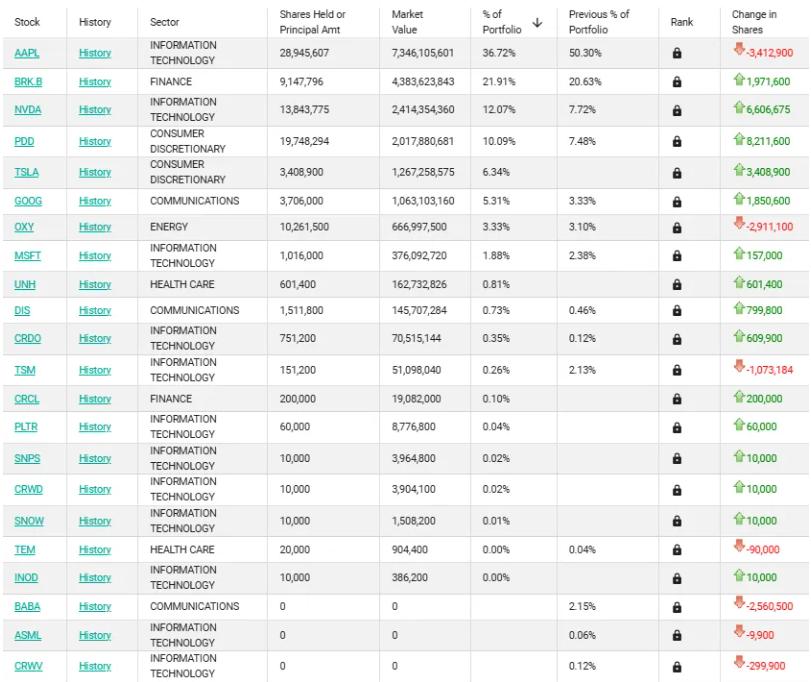The image size is (811, 682).
Task: Click green up arrow in PDD row
Action: (x=739, y=139)
